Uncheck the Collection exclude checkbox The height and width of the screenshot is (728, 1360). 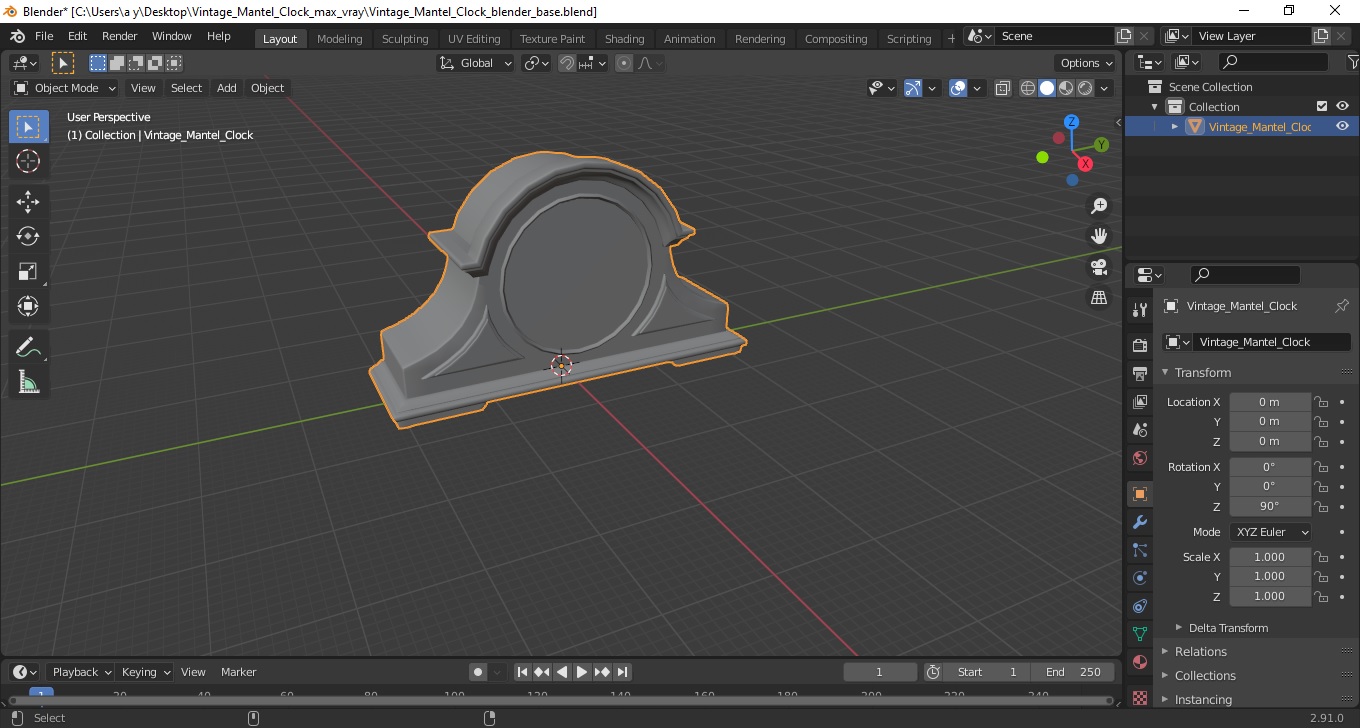pos(1321,106)
